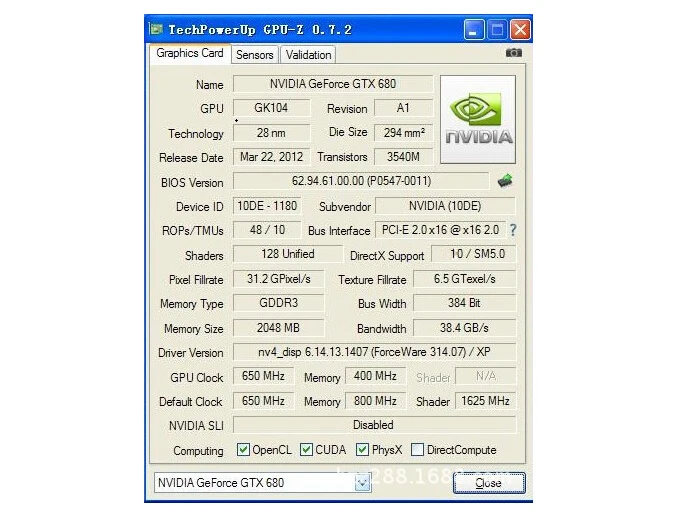Screen dimensions: 684x516
Task: Click the GPU field GK104
Action: (x=271, y=108)
